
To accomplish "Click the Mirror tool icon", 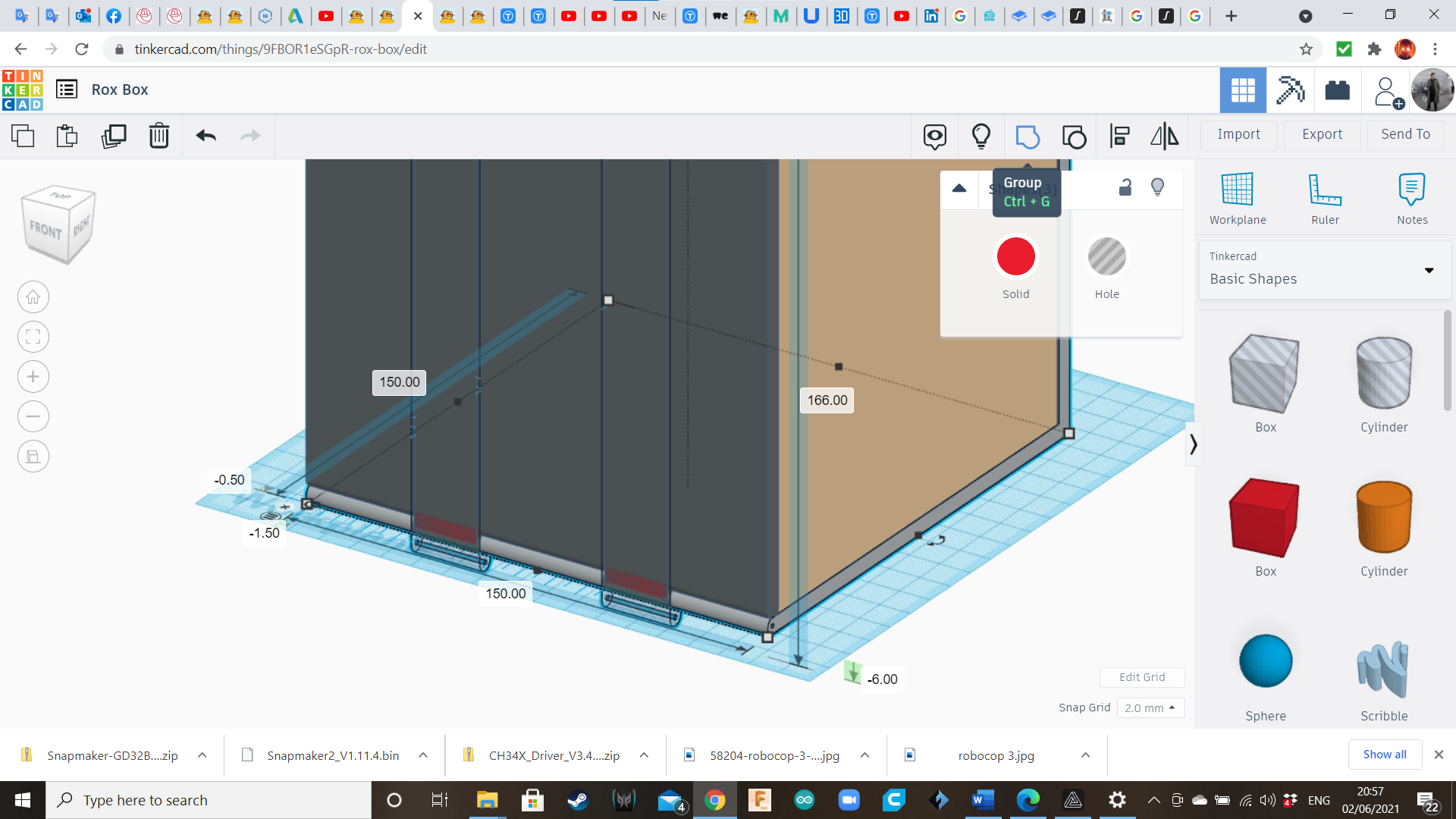I will pyautogui.click(x=1164, y=136).
